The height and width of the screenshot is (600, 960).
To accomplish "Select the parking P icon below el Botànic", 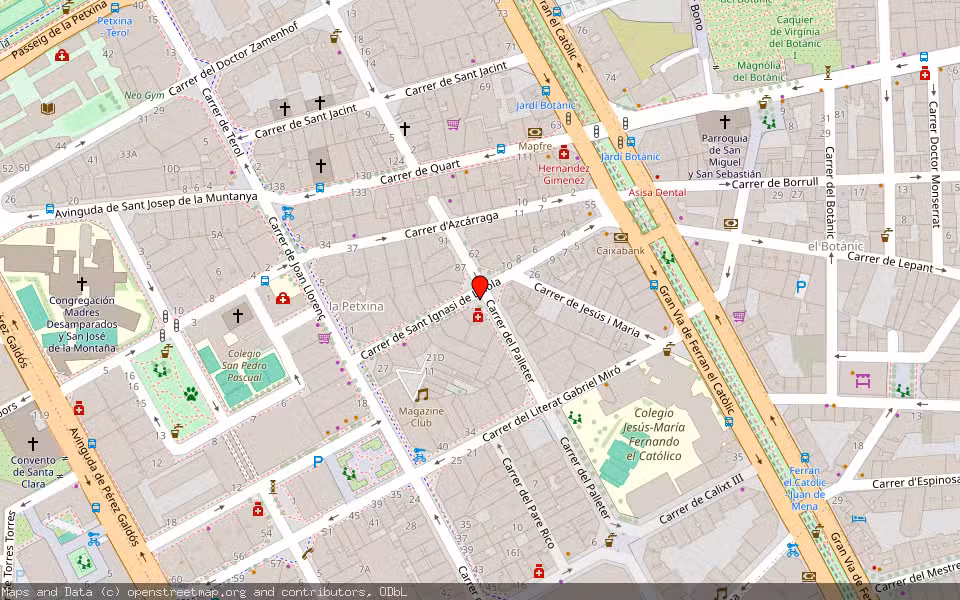I will 800,287.
